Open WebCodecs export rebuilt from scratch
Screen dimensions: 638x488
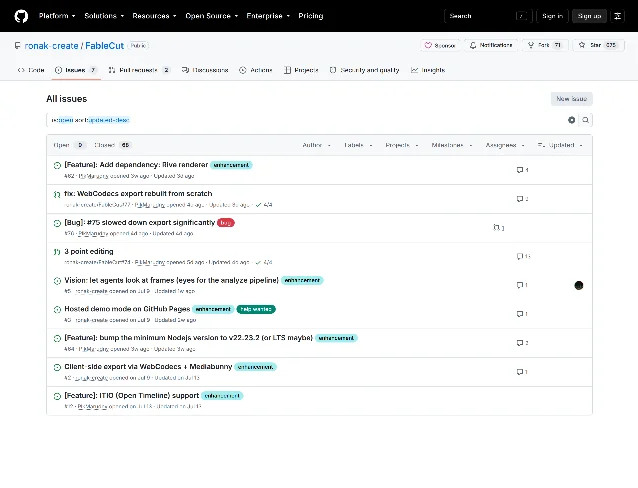pos(138,194)
